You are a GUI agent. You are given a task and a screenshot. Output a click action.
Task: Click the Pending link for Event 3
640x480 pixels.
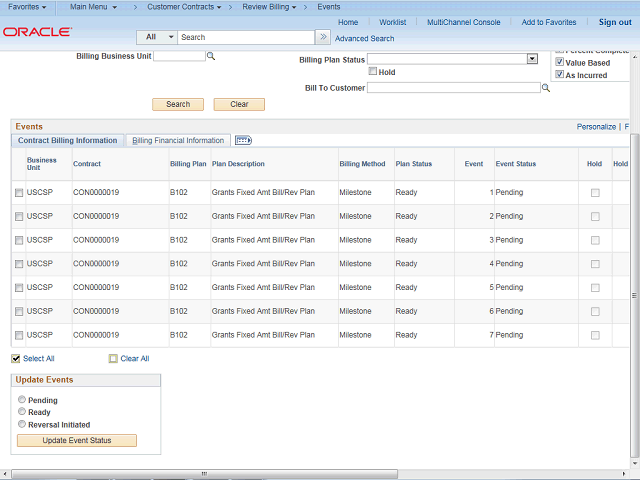point(509,240)
